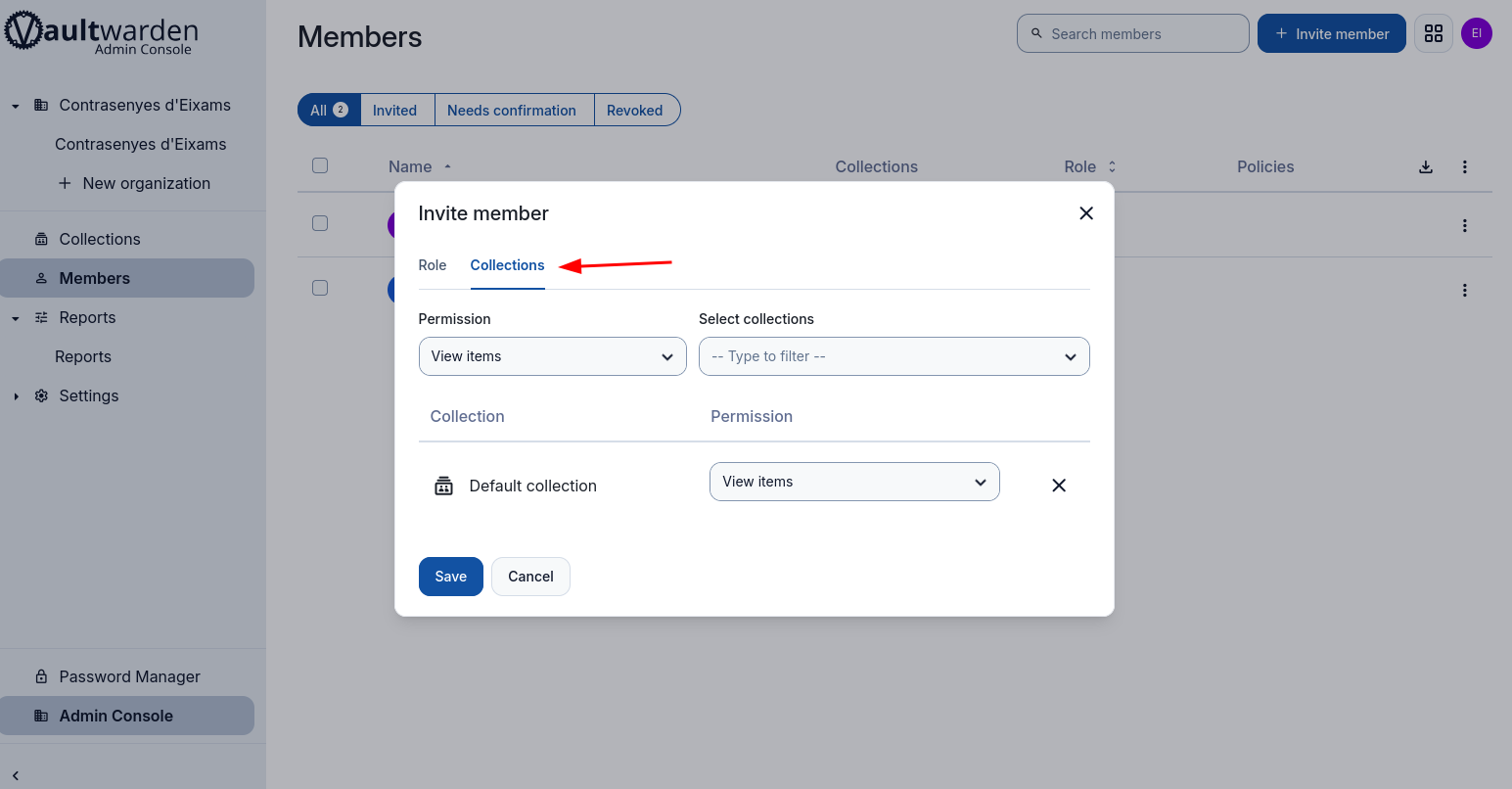
Task: Open the Select collections filter dropdown
Action: tap(894, 356)
